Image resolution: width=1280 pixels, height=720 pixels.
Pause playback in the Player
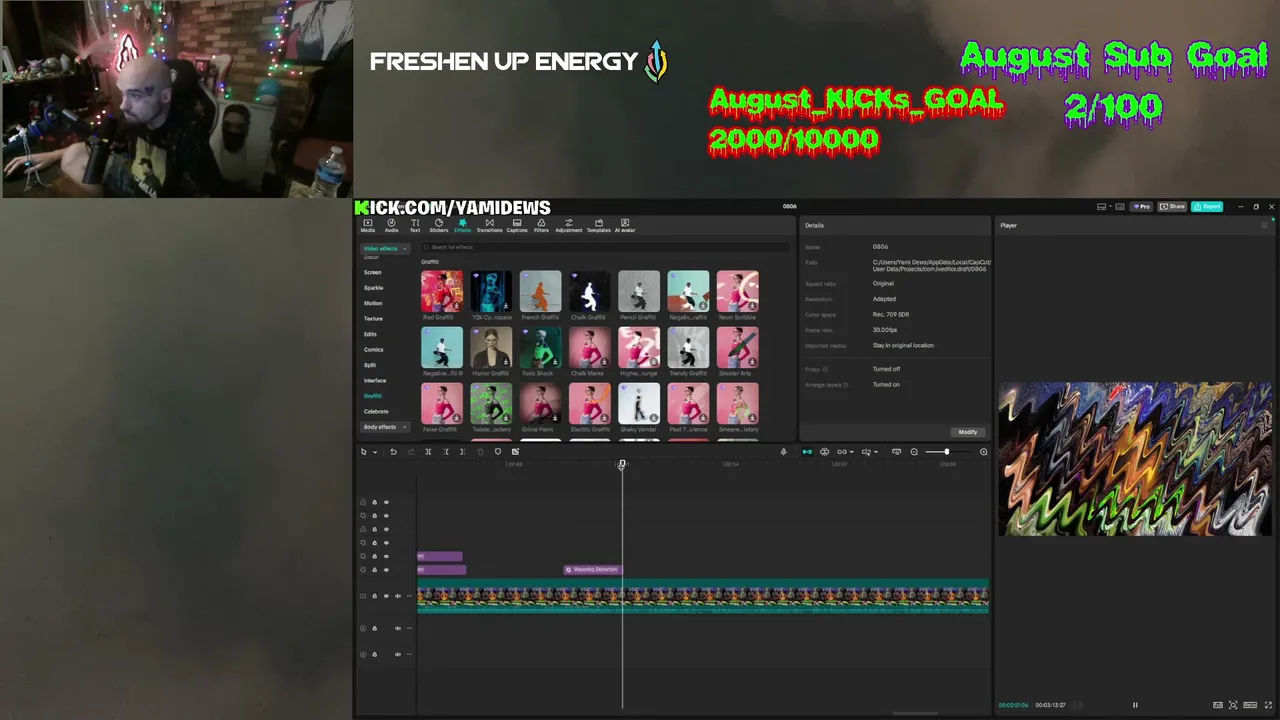pos(1135,705)
